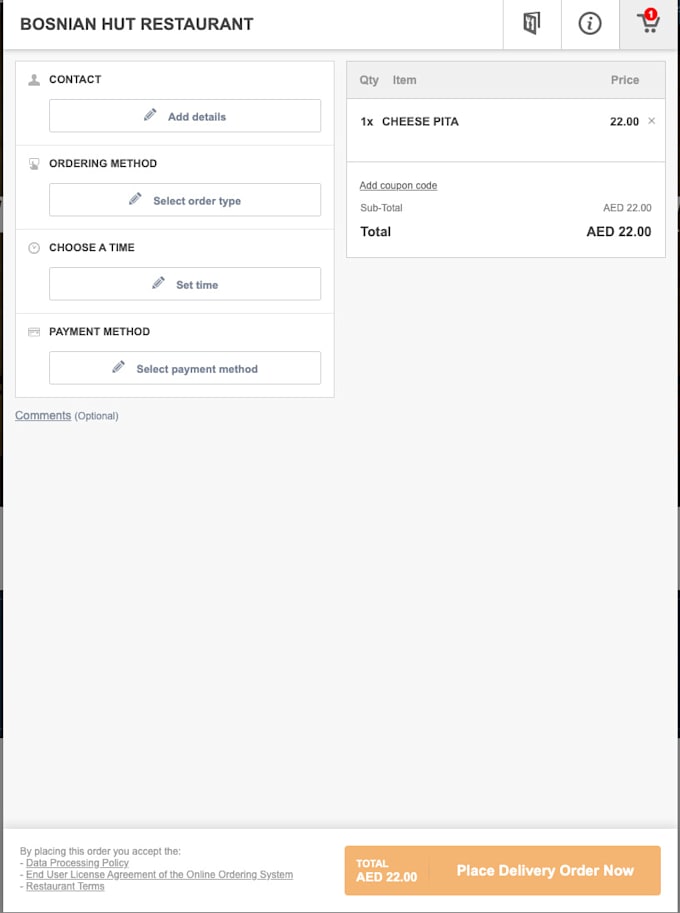680x913 pixels.
Task: Add a coupon code
Action: click(x=398, y=185)
